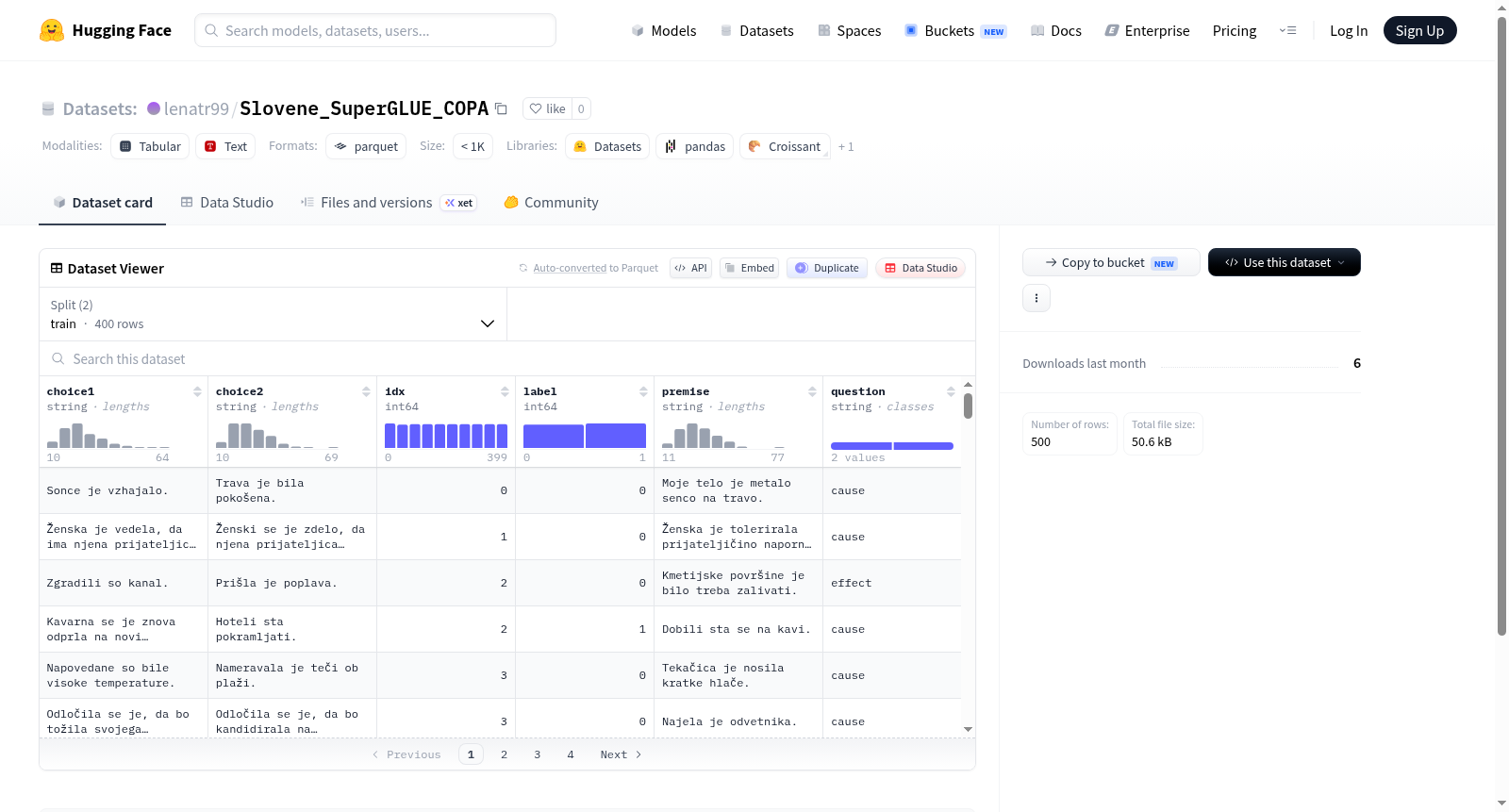Open the API button in Dataset Viewer
This screenshot has height=812, width=1509.
[x=690, y=268]
